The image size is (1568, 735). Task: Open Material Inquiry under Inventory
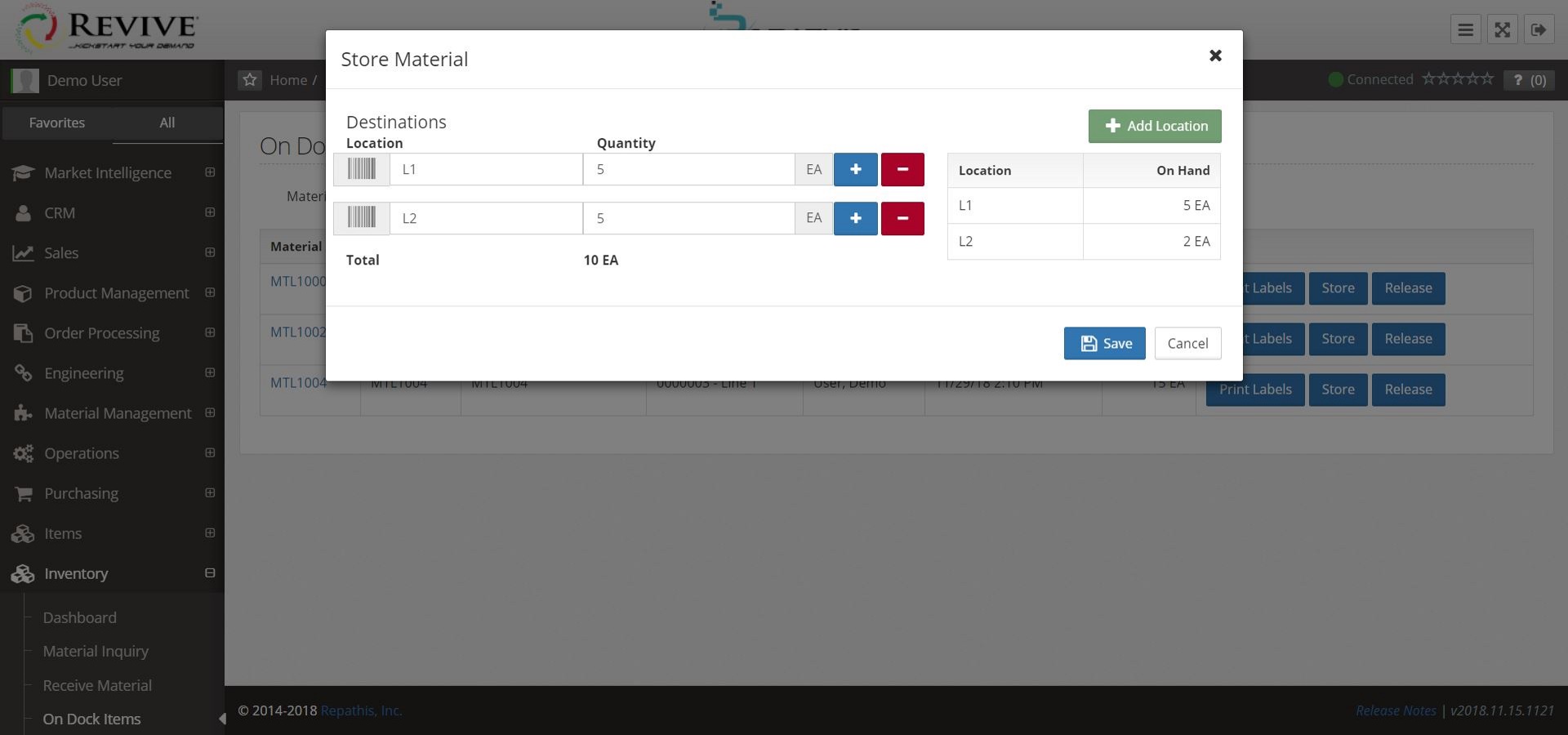(x=96, y=651)
